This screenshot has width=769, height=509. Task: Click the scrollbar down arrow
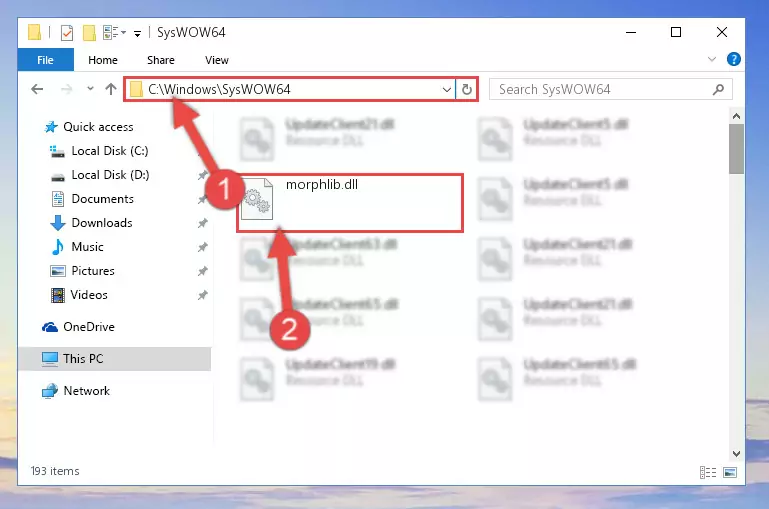pos(736,454)
